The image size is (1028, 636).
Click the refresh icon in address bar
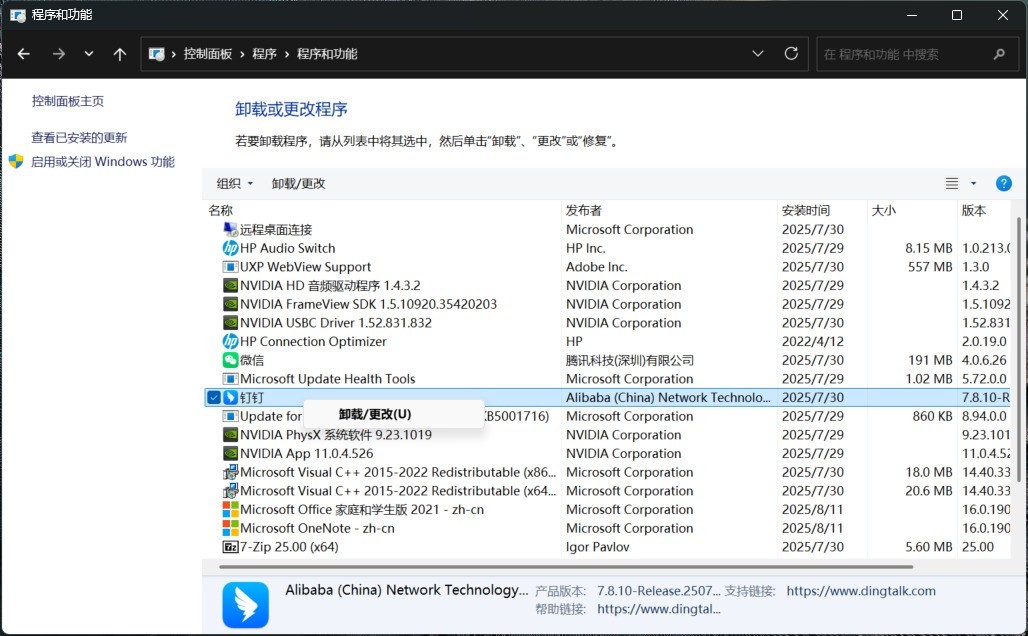(791, 54)
